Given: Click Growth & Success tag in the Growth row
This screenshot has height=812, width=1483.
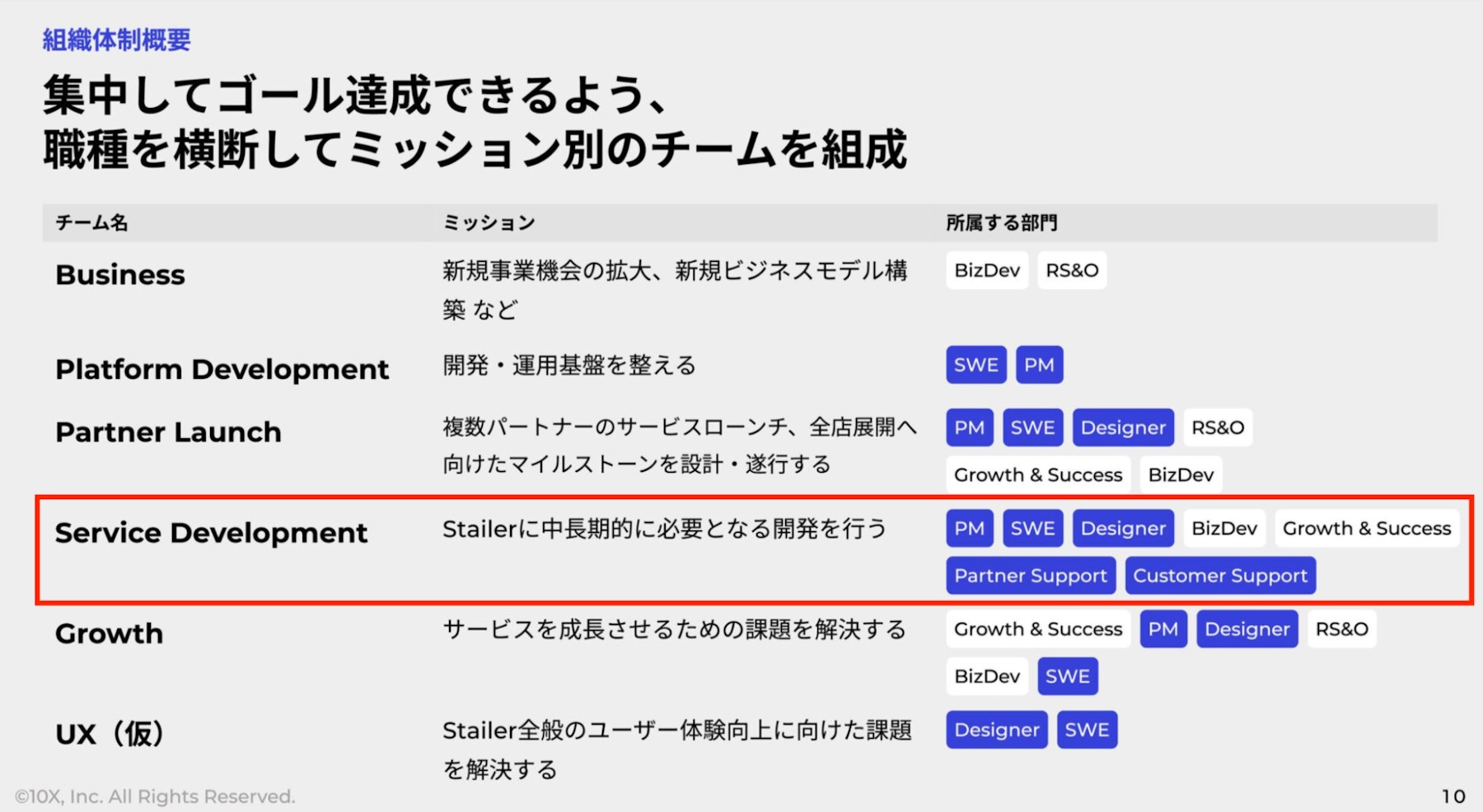Looking at the screenshot, I should [1038, 629].
